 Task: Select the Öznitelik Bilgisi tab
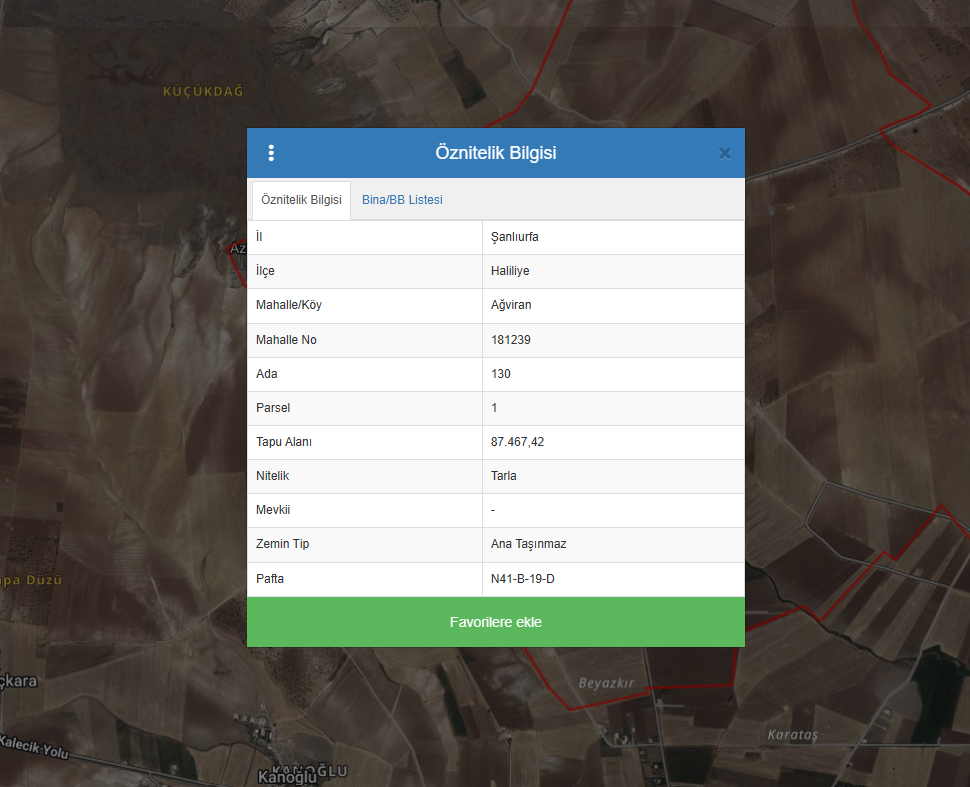pos(301,200)
